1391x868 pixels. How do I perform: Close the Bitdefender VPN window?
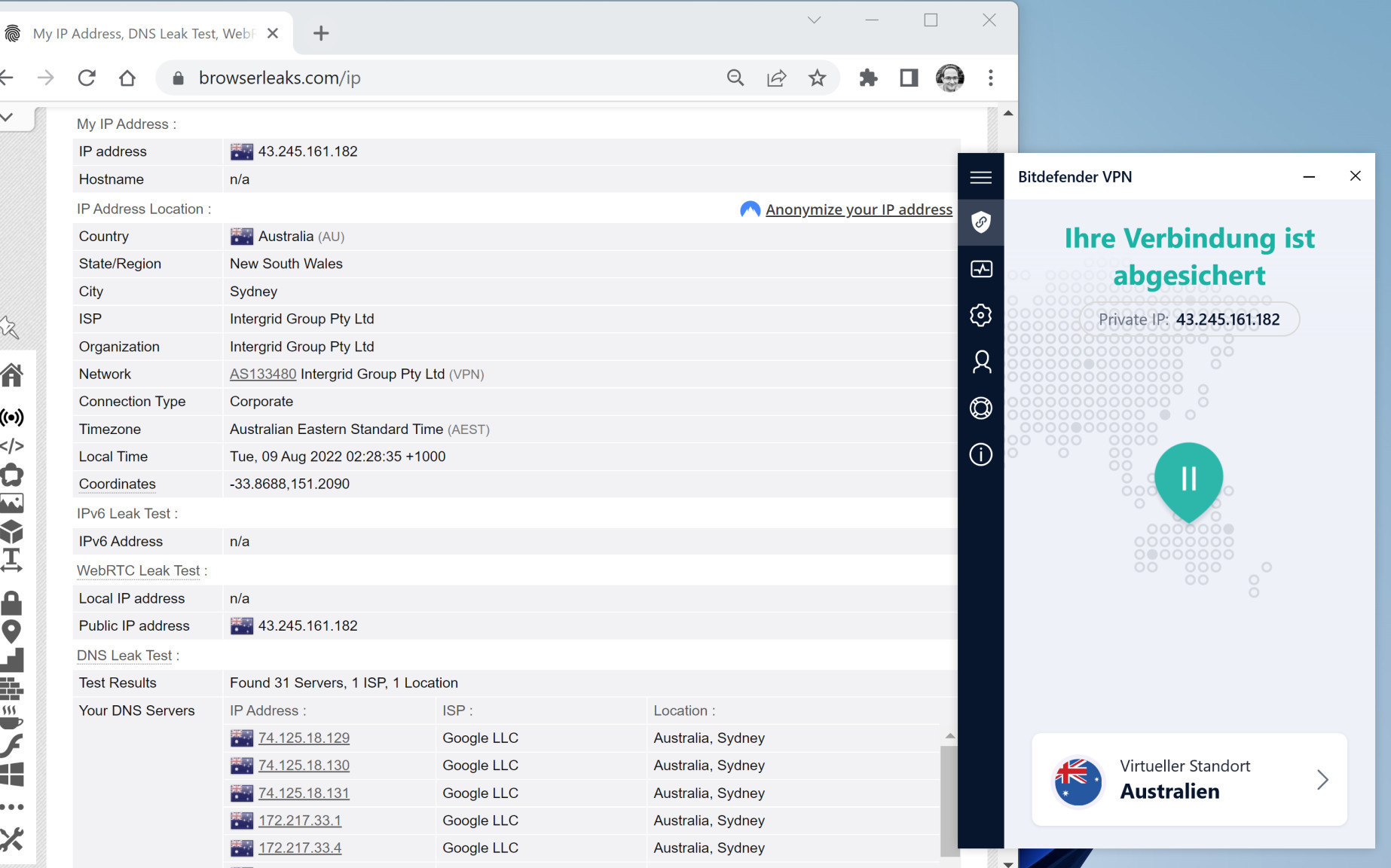1355,176
